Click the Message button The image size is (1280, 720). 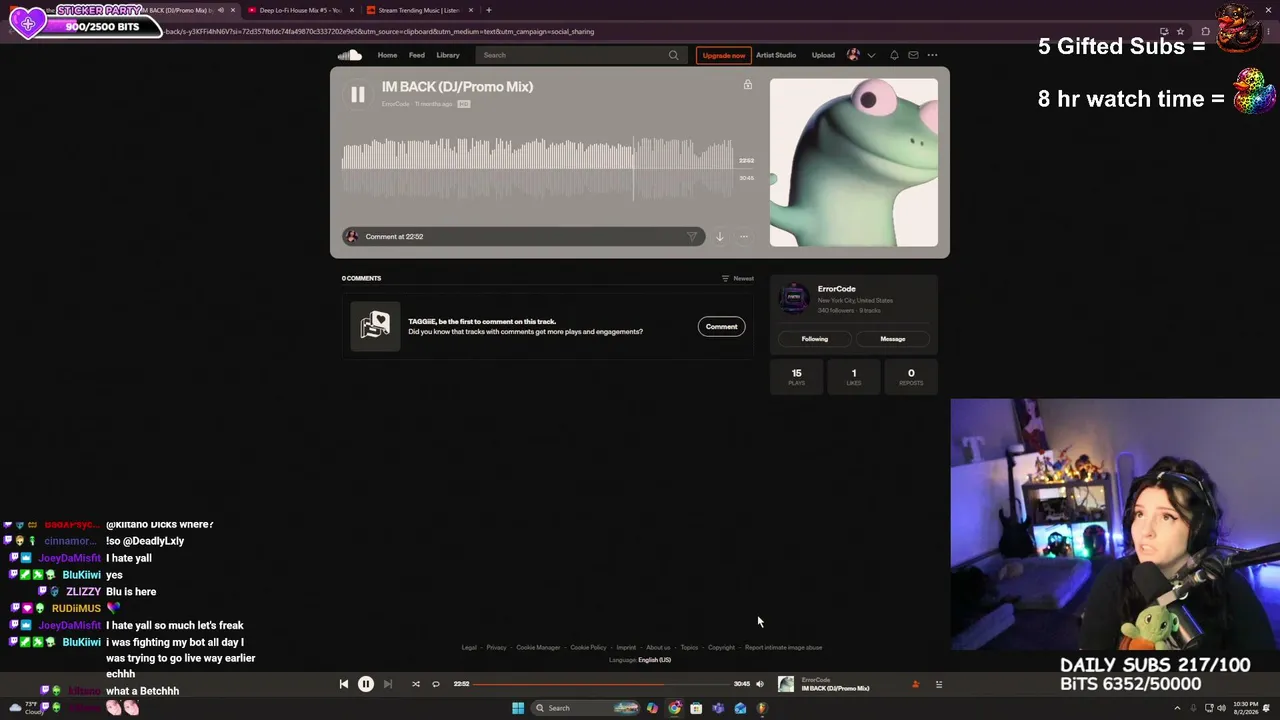point(893,339)
